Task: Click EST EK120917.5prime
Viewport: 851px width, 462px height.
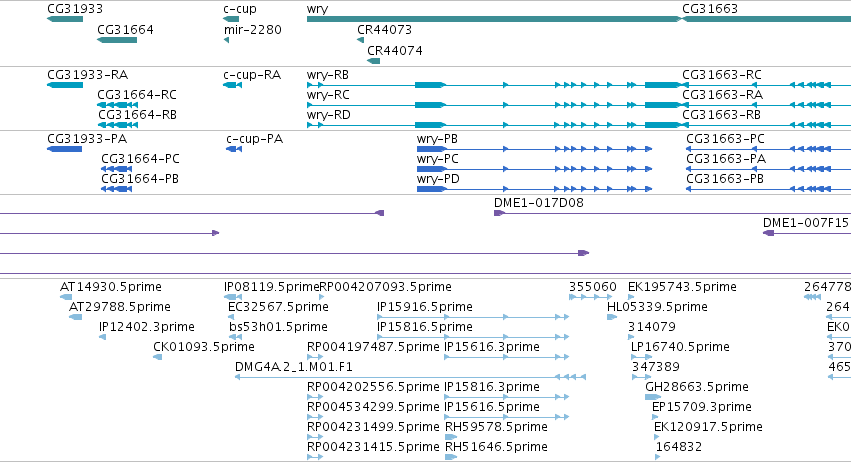Action: [657, 438]
